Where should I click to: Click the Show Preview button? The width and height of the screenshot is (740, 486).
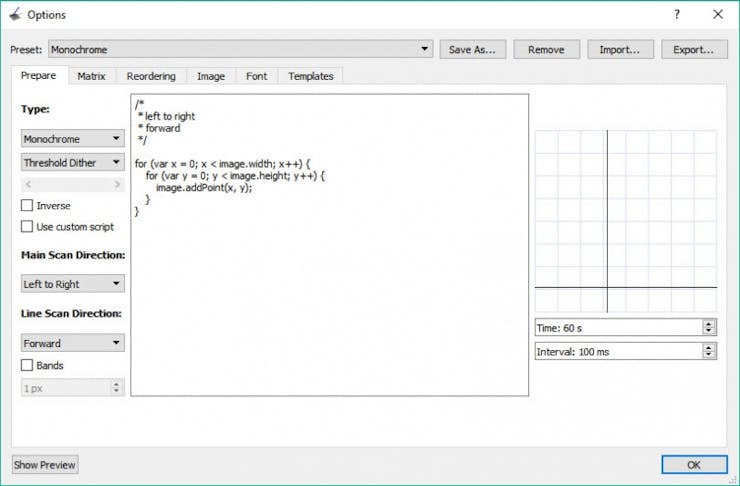pyautogui.click(x=45, y=465)
